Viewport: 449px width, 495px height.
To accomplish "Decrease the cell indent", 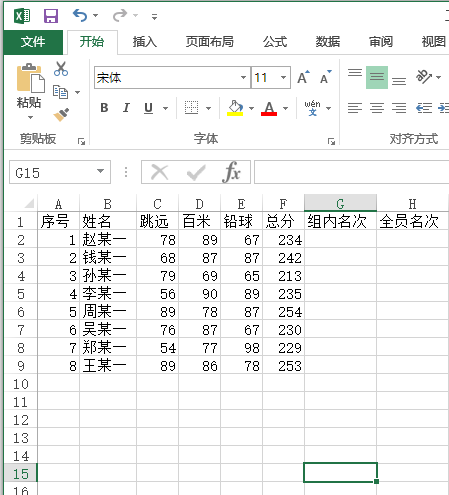I will click(424, 108).
